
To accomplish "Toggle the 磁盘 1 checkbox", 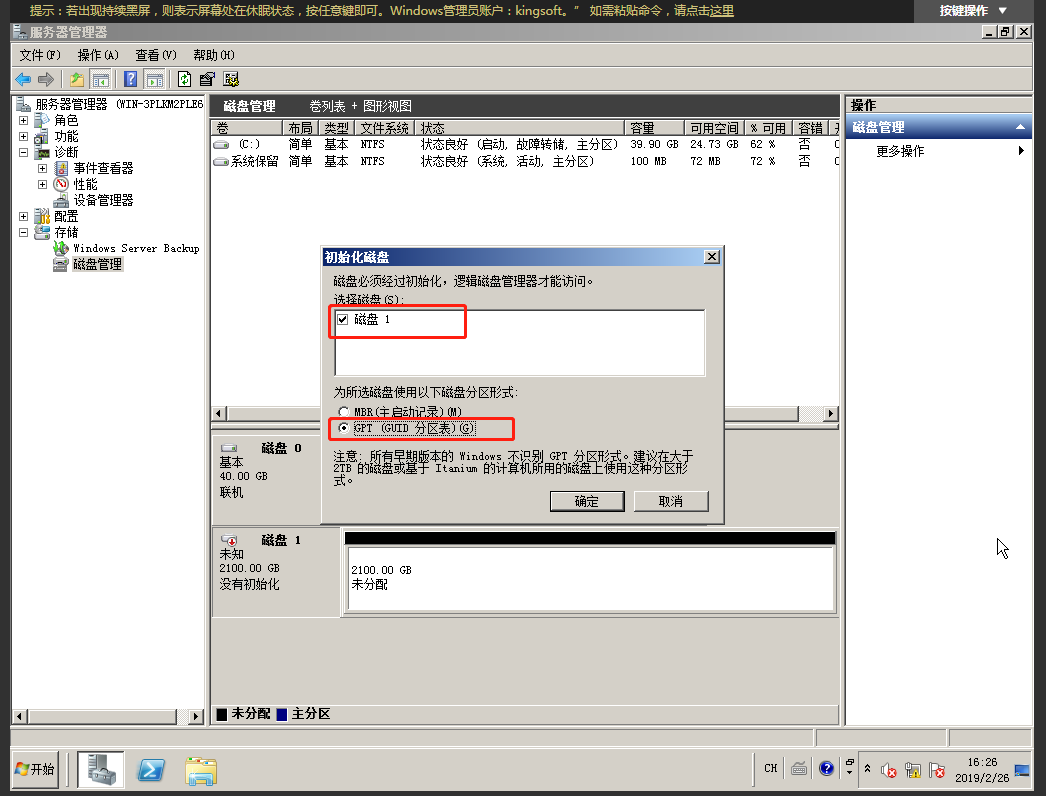I will click(343, 319).
